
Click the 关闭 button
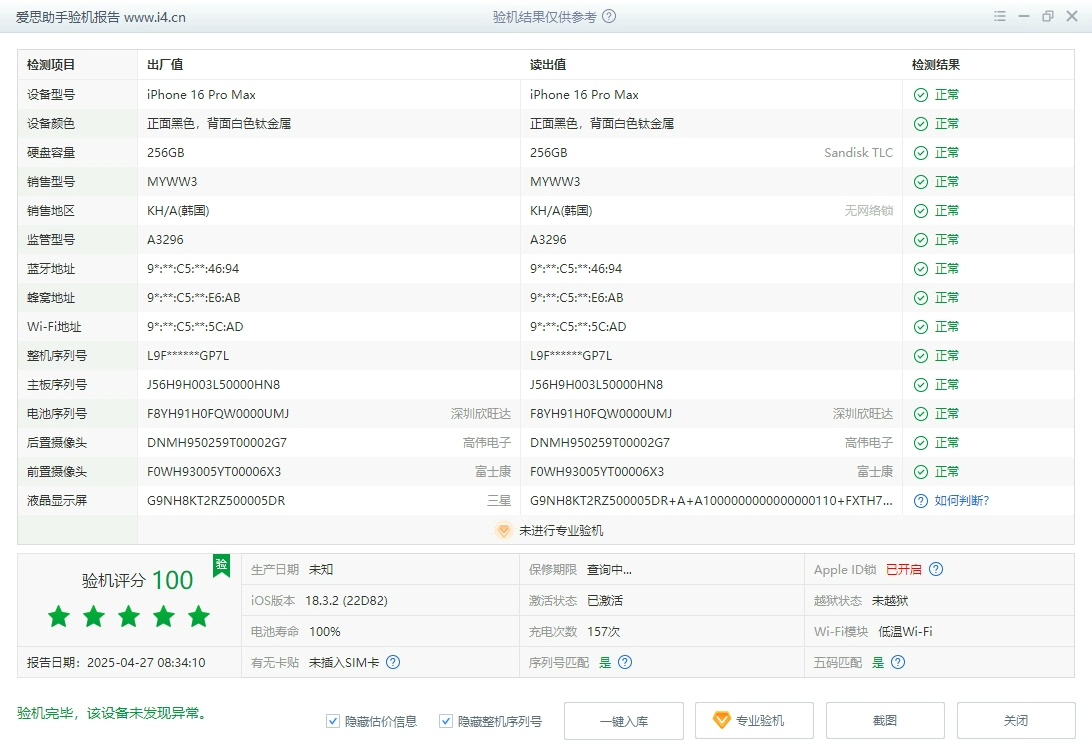click(1016, 720)
